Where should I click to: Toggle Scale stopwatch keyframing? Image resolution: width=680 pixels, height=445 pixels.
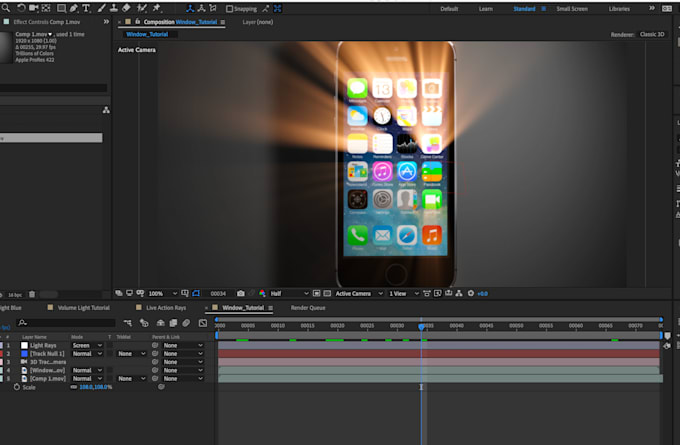[x=16, y=387]
